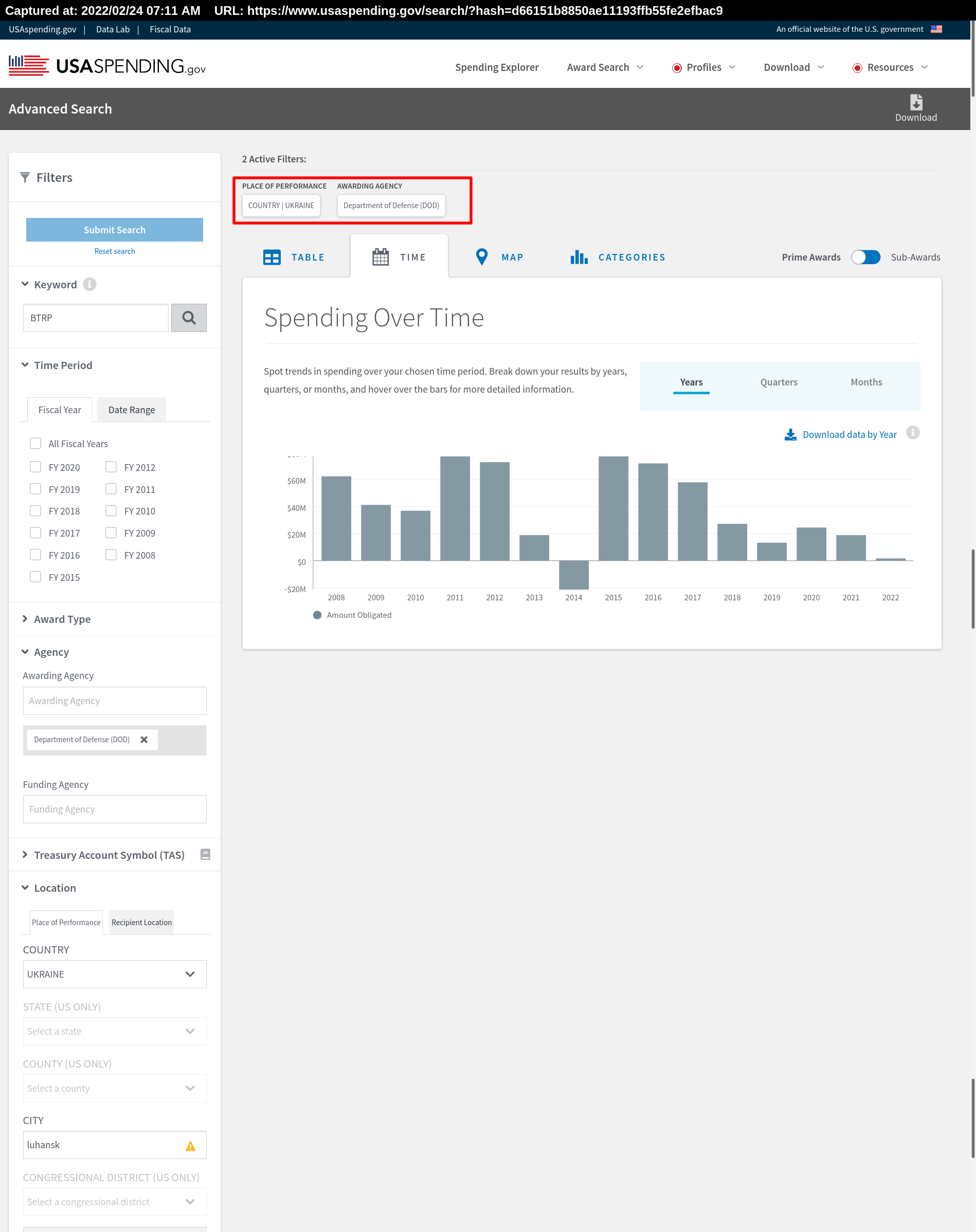Switch to Recipient Location tab
This screenshot has width=976, height=1232.
tap(142, 923)
